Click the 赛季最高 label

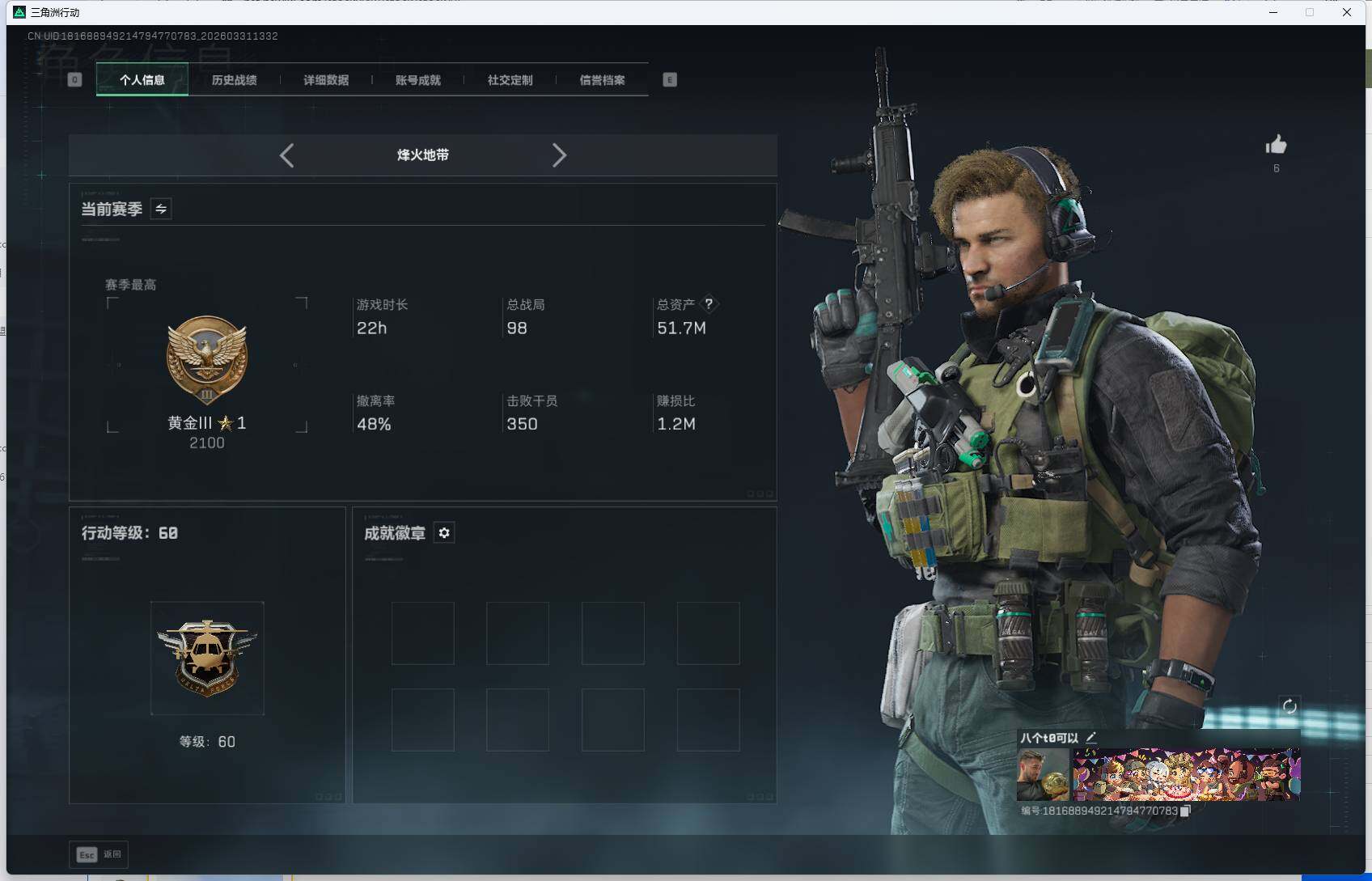(130, 285)
